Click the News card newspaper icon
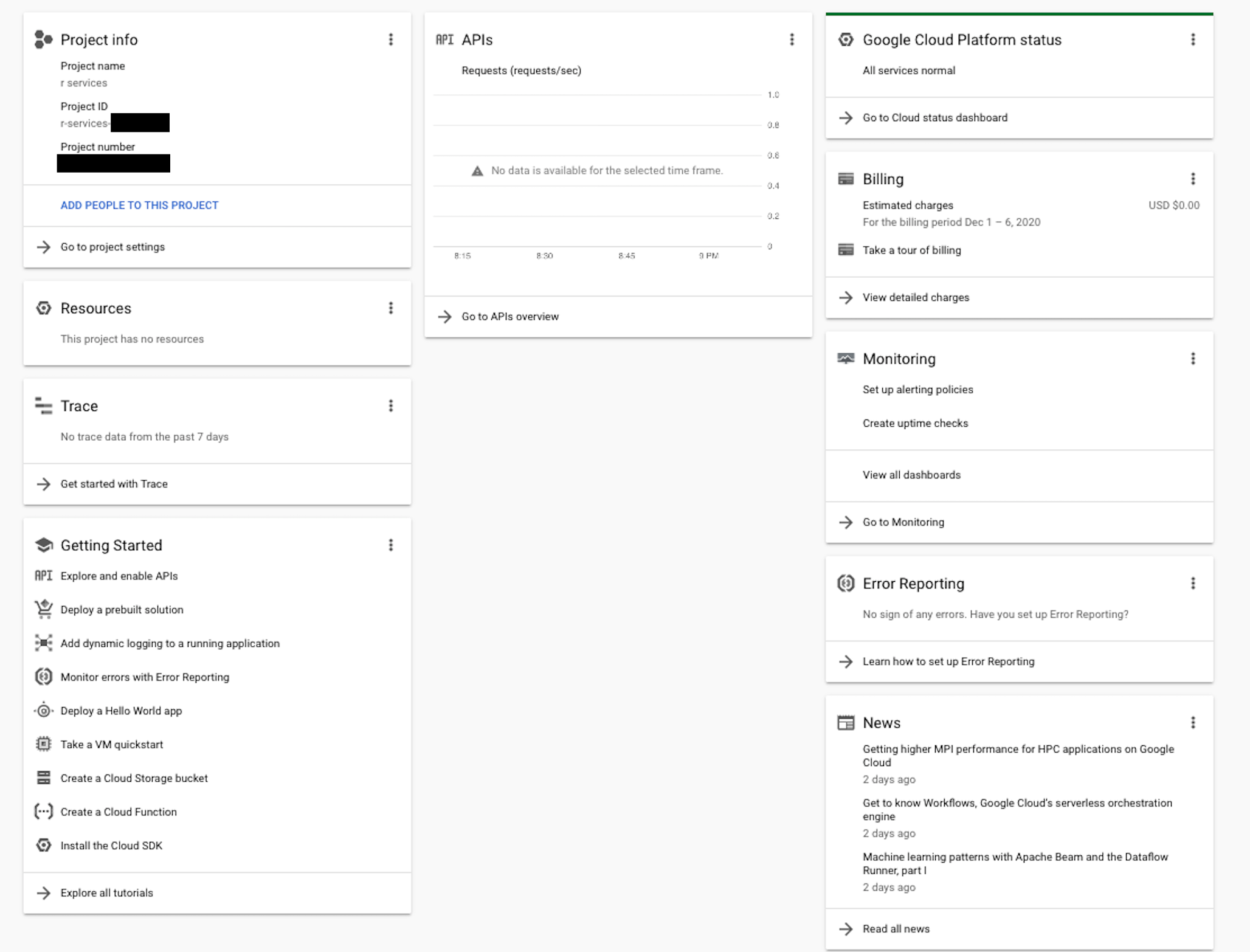1250x952 pixels. click(846, 722)
